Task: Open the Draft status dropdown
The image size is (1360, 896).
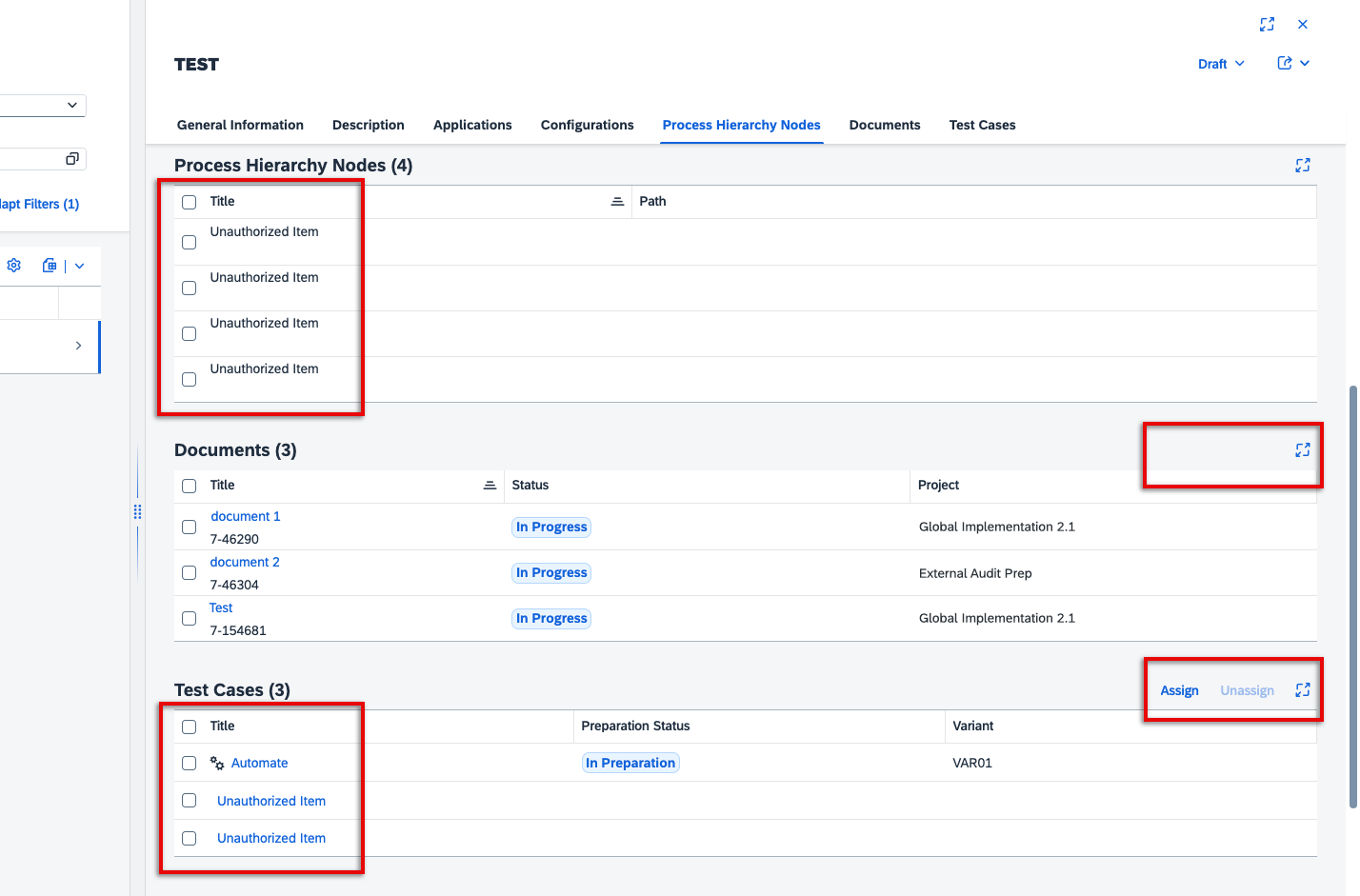Action: 1221,64
